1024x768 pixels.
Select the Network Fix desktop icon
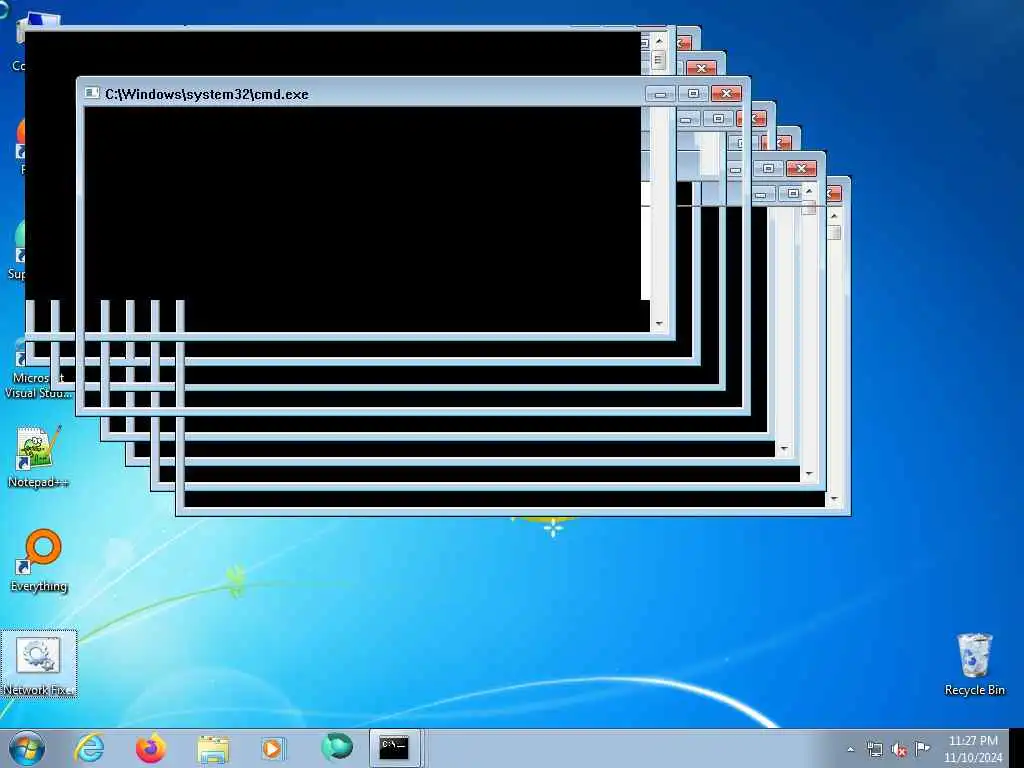coord(39,664)
